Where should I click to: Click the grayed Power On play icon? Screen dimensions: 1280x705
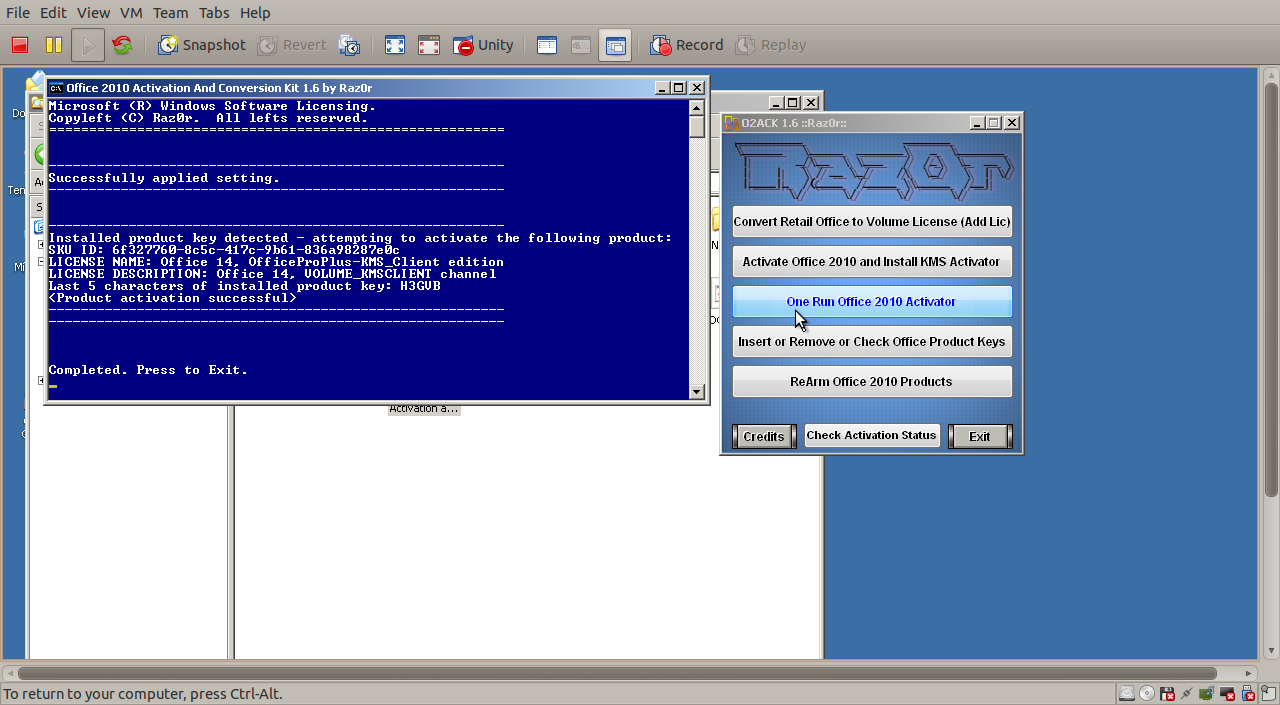pyautogui.click(x=88, y=45)
